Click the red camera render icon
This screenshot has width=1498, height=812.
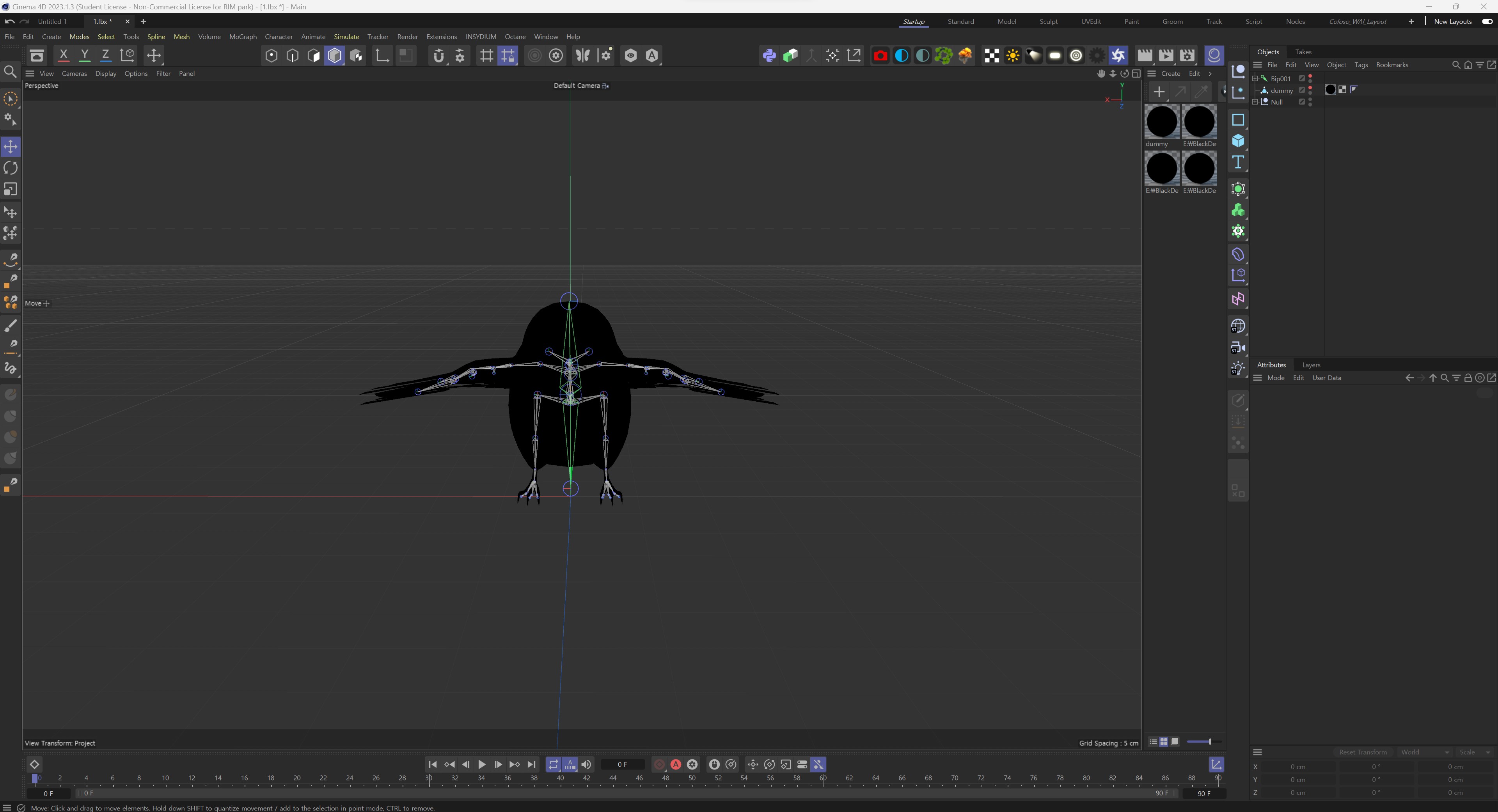pyautogui.click(x=880, y=56)
